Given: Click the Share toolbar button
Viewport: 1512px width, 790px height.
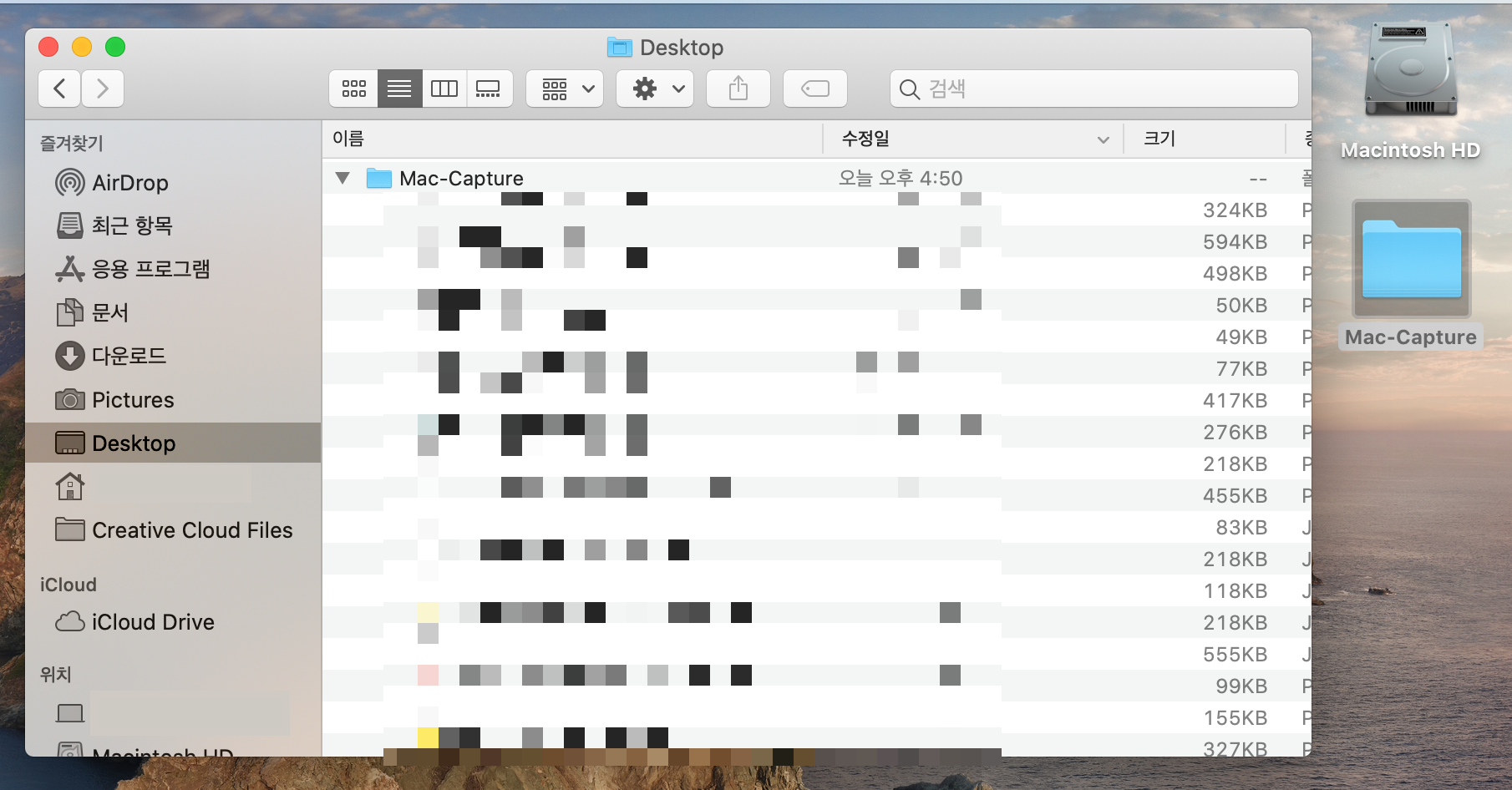Looking at the screenshot, I should click(x=738, y=89).
